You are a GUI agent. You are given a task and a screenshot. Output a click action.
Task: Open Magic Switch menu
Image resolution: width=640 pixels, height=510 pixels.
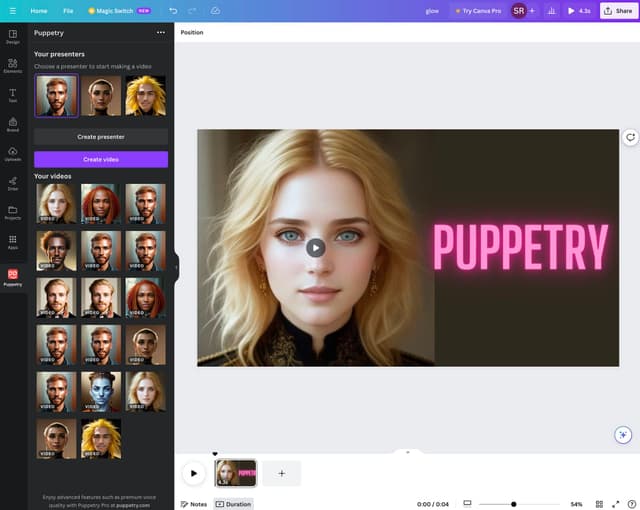point(119,11)
